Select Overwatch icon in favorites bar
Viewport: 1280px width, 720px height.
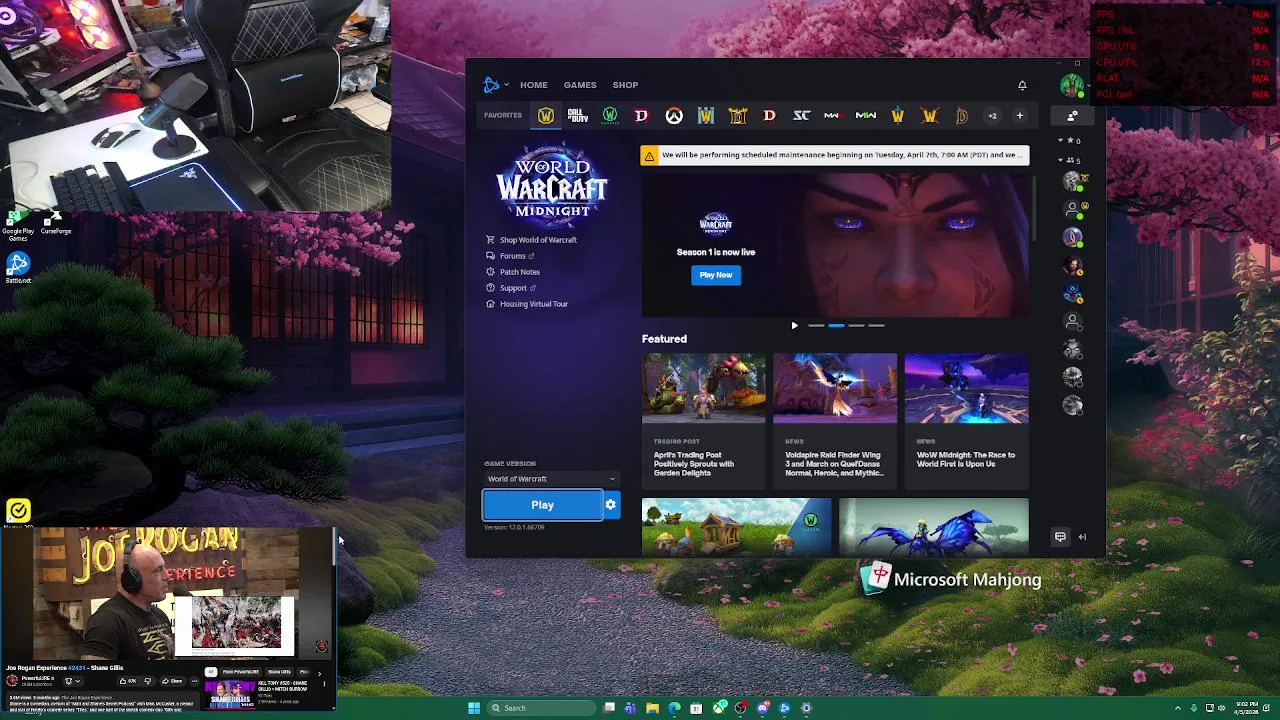point(674,116)
